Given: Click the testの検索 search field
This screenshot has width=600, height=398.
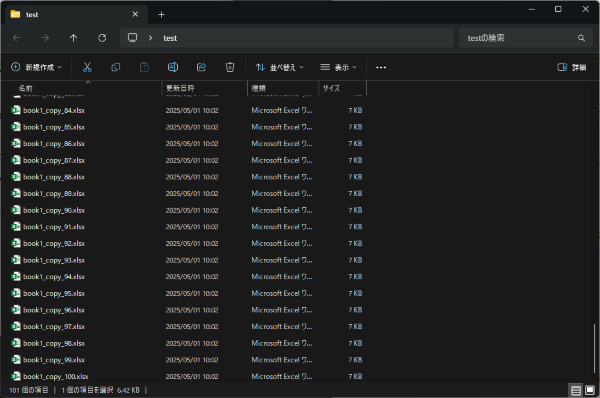Looking at the screenshot, I should 526,38.
